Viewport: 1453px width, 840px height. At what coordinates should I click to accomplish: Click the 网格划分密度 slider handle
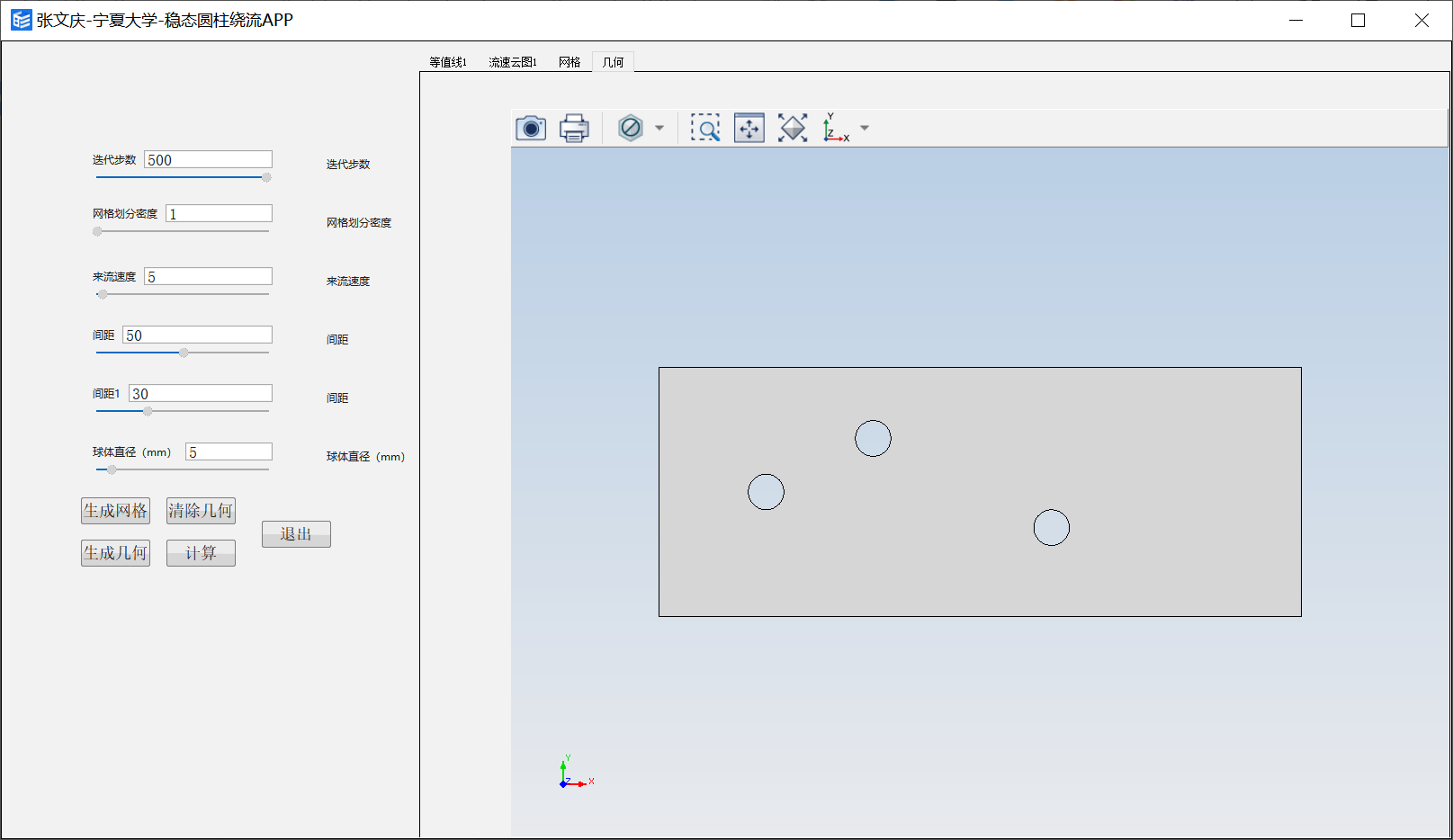(x=97, y=231)
